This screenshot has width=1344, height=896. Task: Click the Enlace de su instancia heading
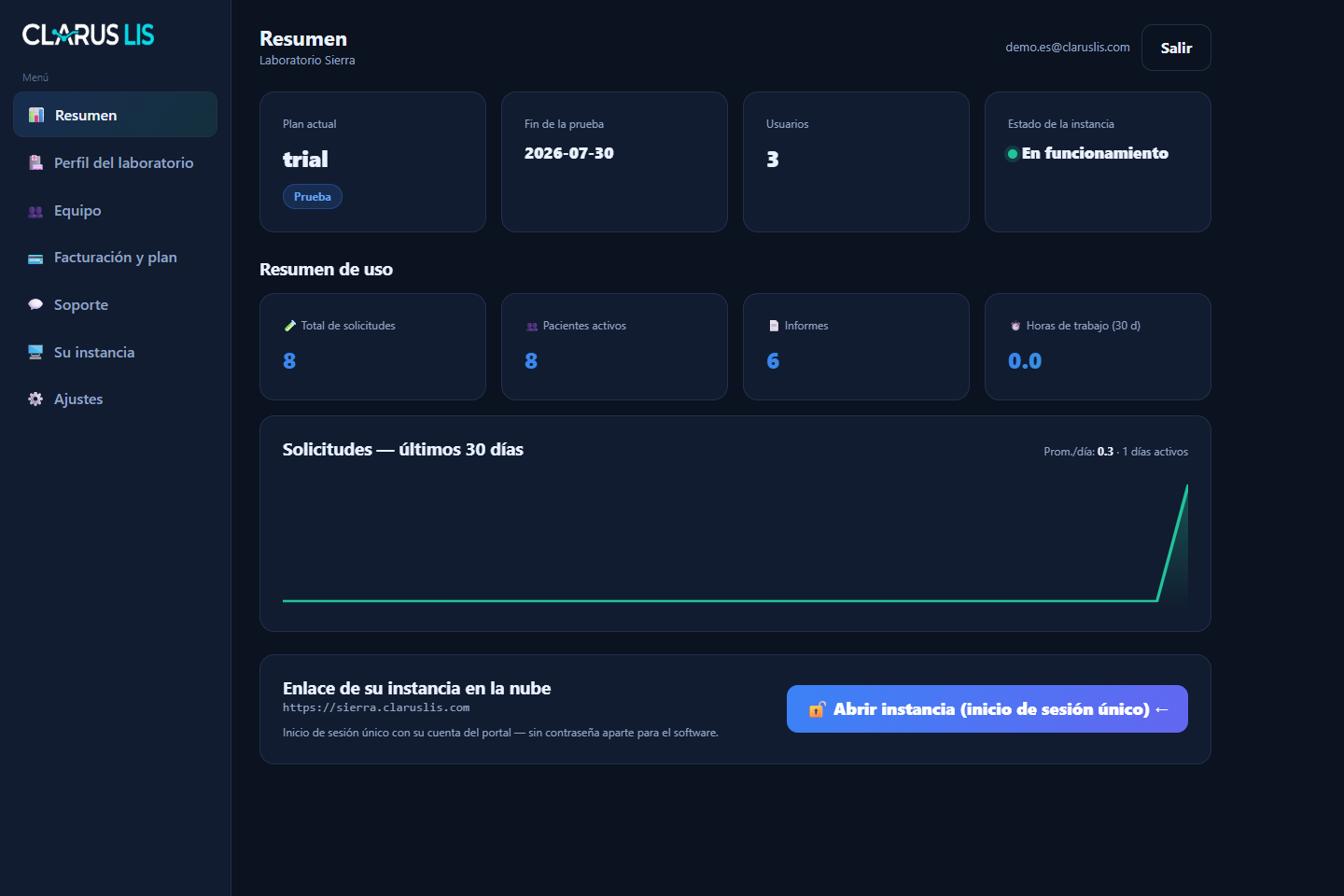point(416,688)
